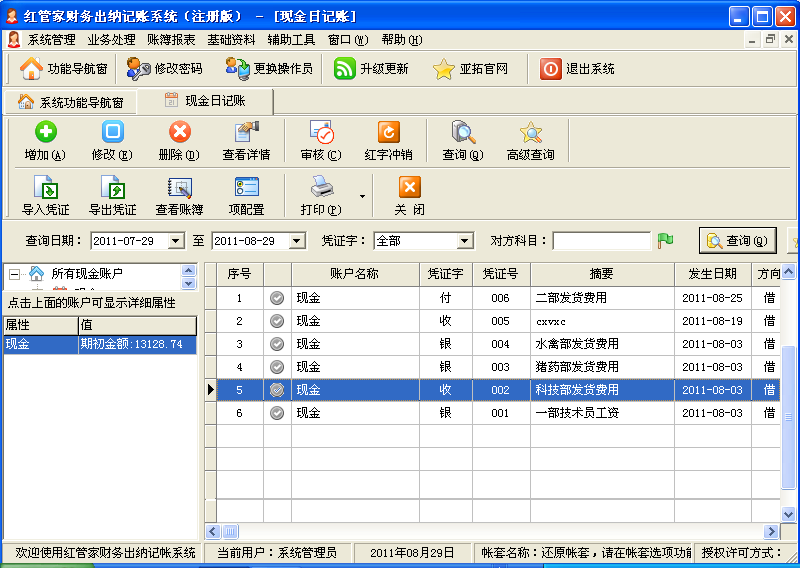
Task: Click the 修改 (Edit) toolbar icon
Action: 112,132
